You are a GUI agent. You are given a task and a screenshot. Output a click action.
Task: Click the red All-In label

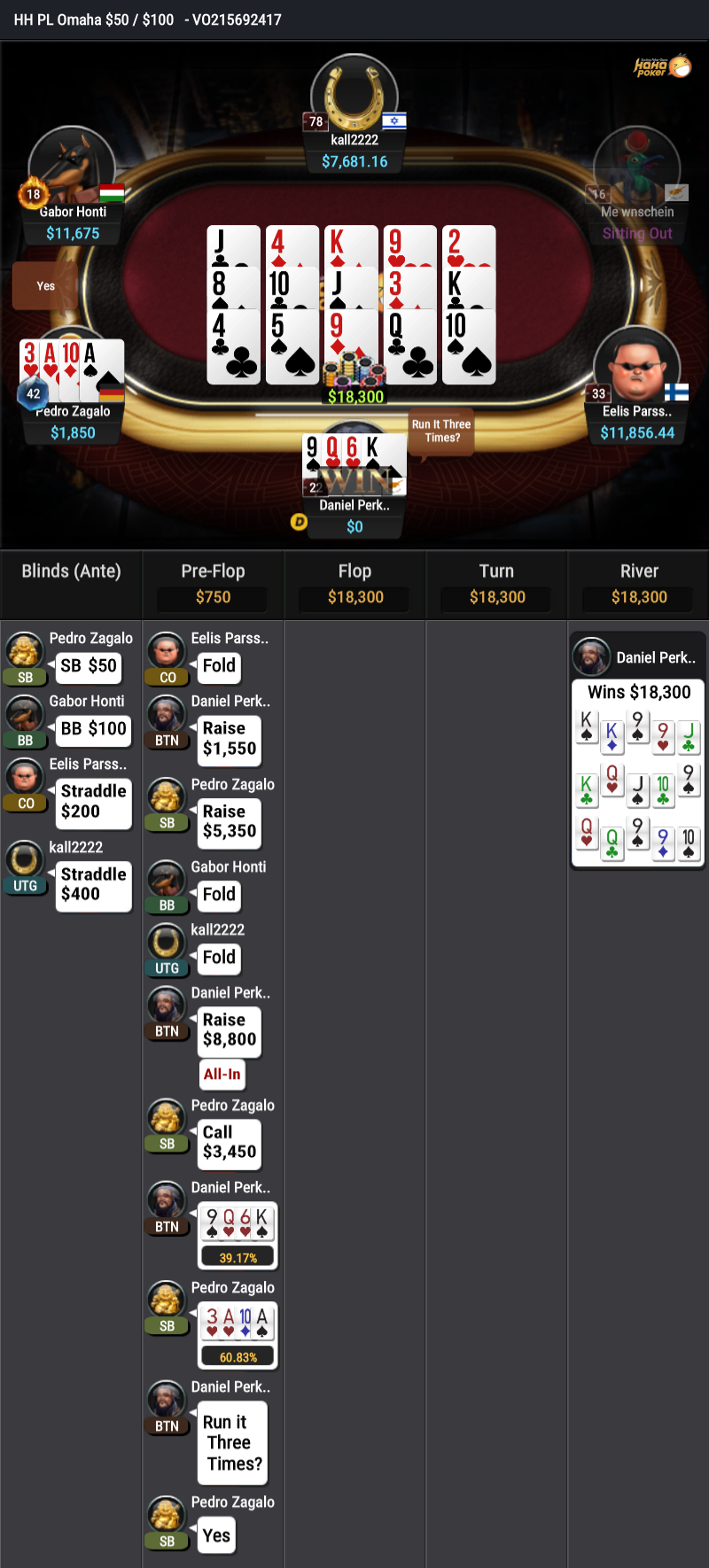[222, 1074]
